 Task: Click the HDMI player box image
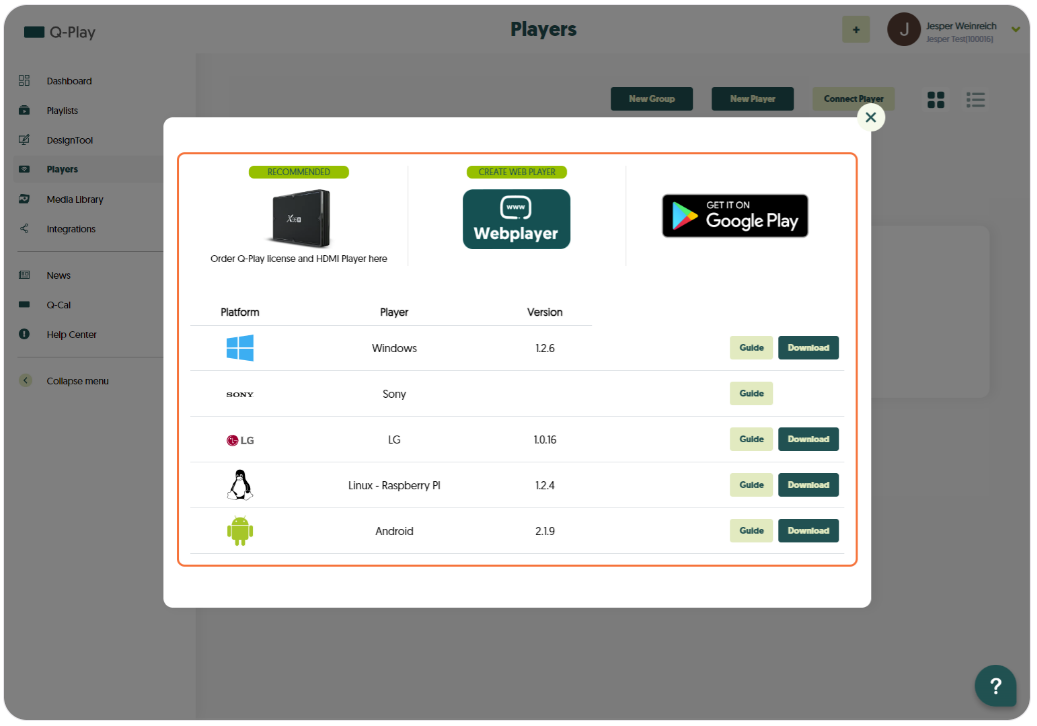[300, 218]
